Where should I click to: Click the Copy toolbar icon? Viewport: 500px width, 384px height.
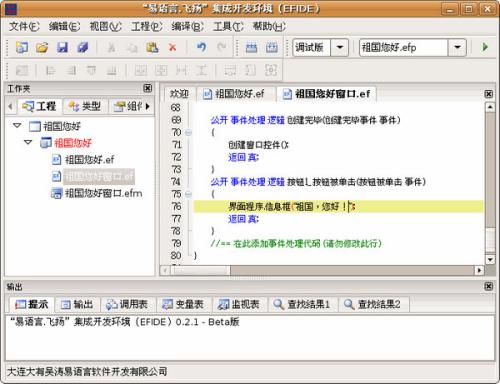tap(132, 47)
